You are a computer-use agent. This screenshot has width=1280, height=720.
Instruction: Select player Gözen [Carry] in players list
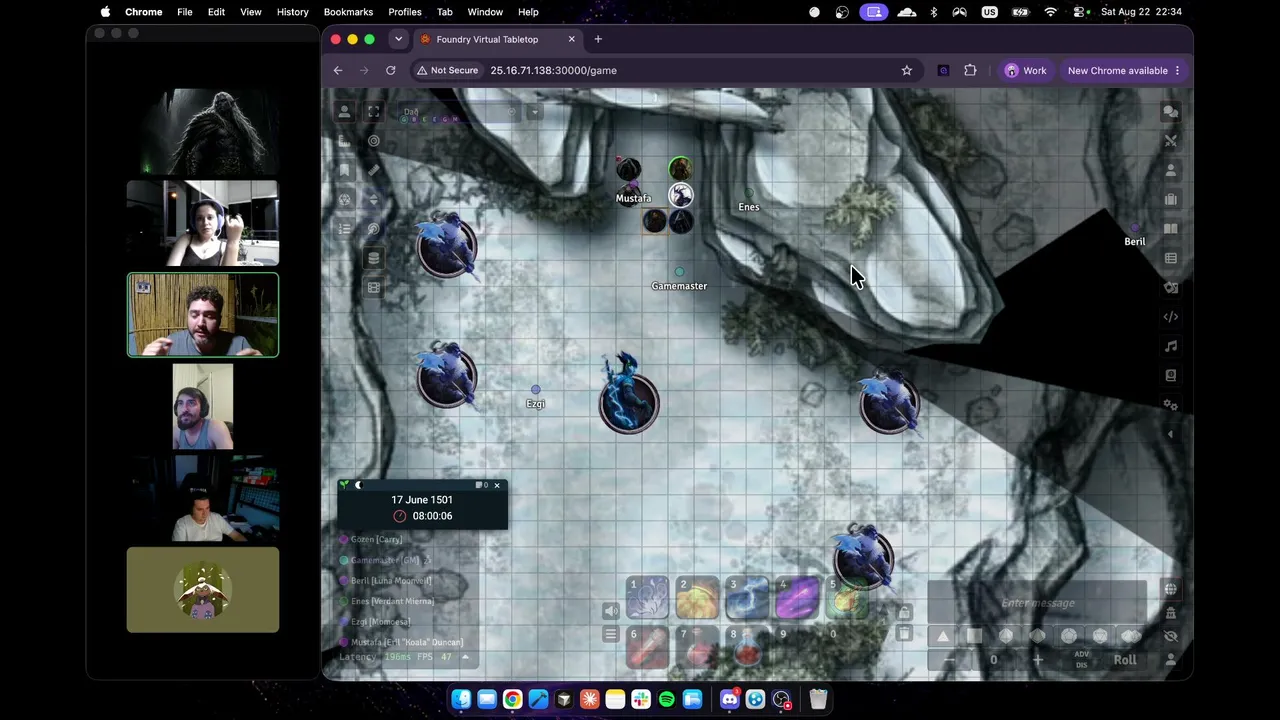click(x=376, y=540)
